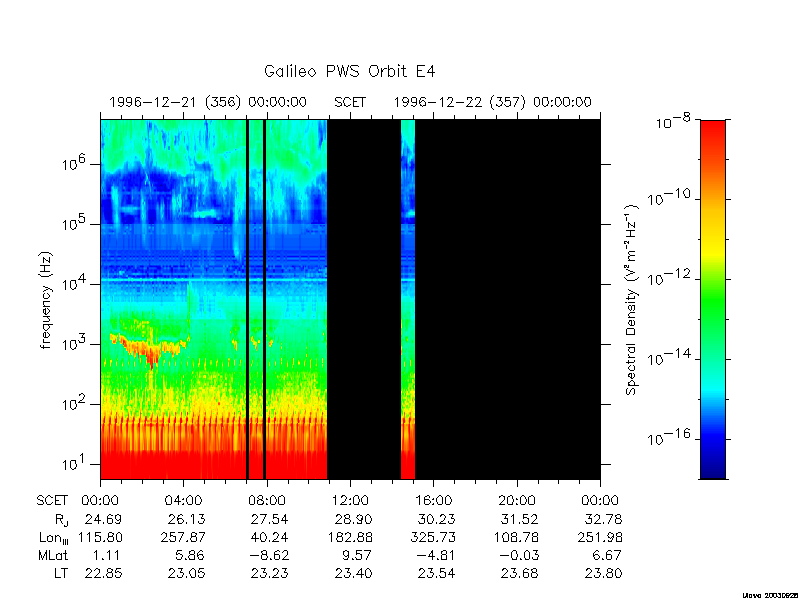Click the 10^-10 colorbar label
This screenshot has height=600, width=800.
click(x=670, y=197)
